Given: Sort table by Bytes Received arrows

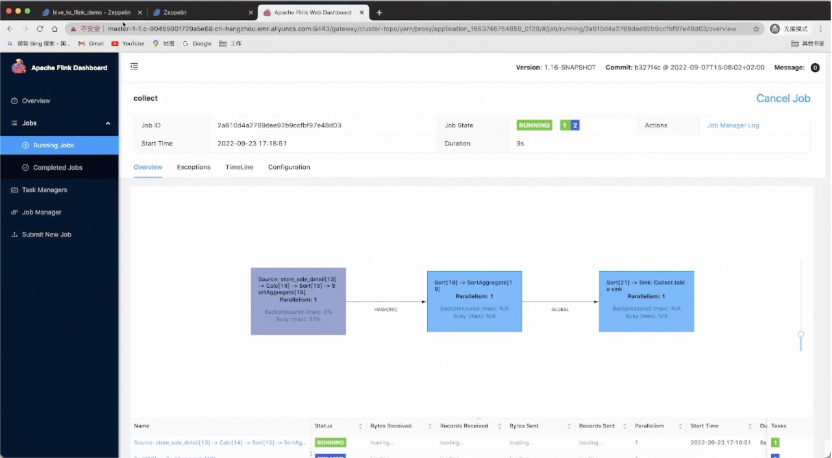Looking at the screenshot, I should pyautogui.click(x=430, y=426).
